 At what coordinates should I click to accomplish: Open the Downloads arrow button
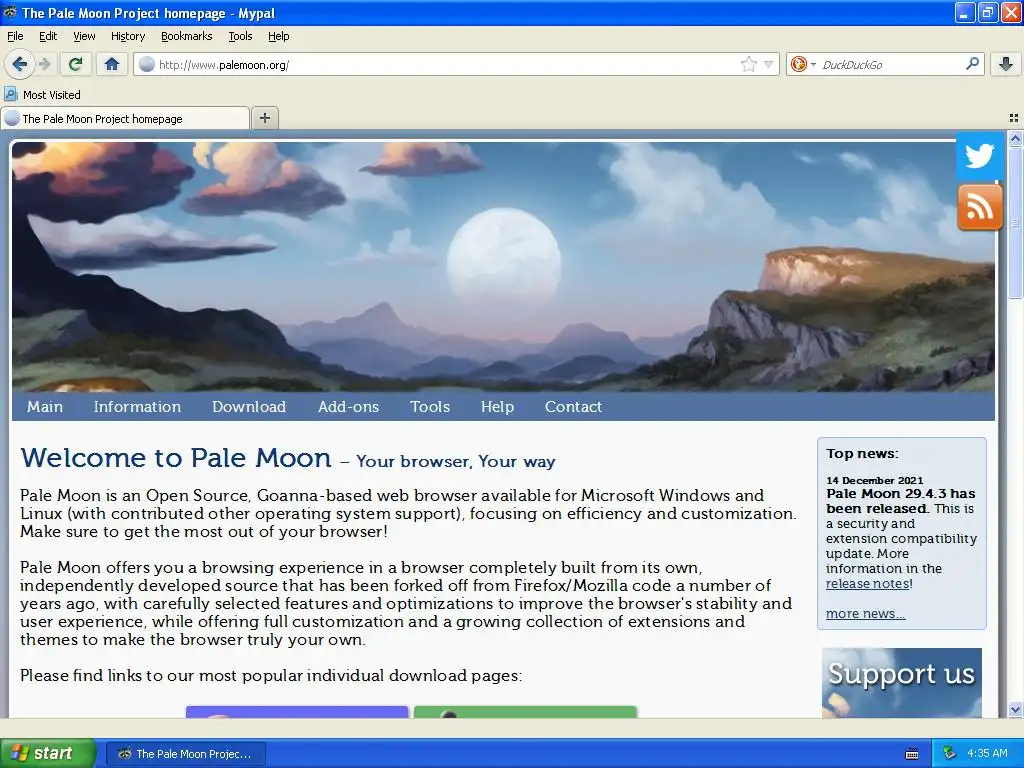coord(1006,64)
